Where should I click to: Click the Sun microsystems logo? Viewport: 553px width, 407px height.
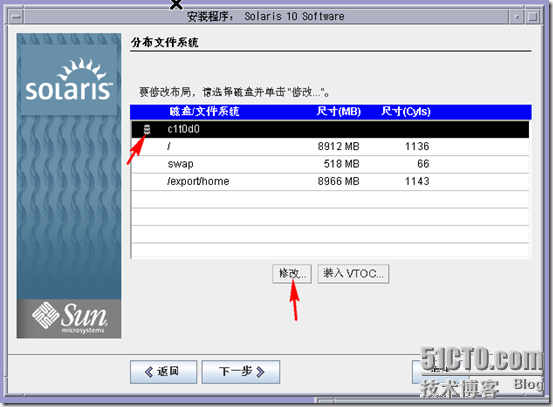(69, 318)
